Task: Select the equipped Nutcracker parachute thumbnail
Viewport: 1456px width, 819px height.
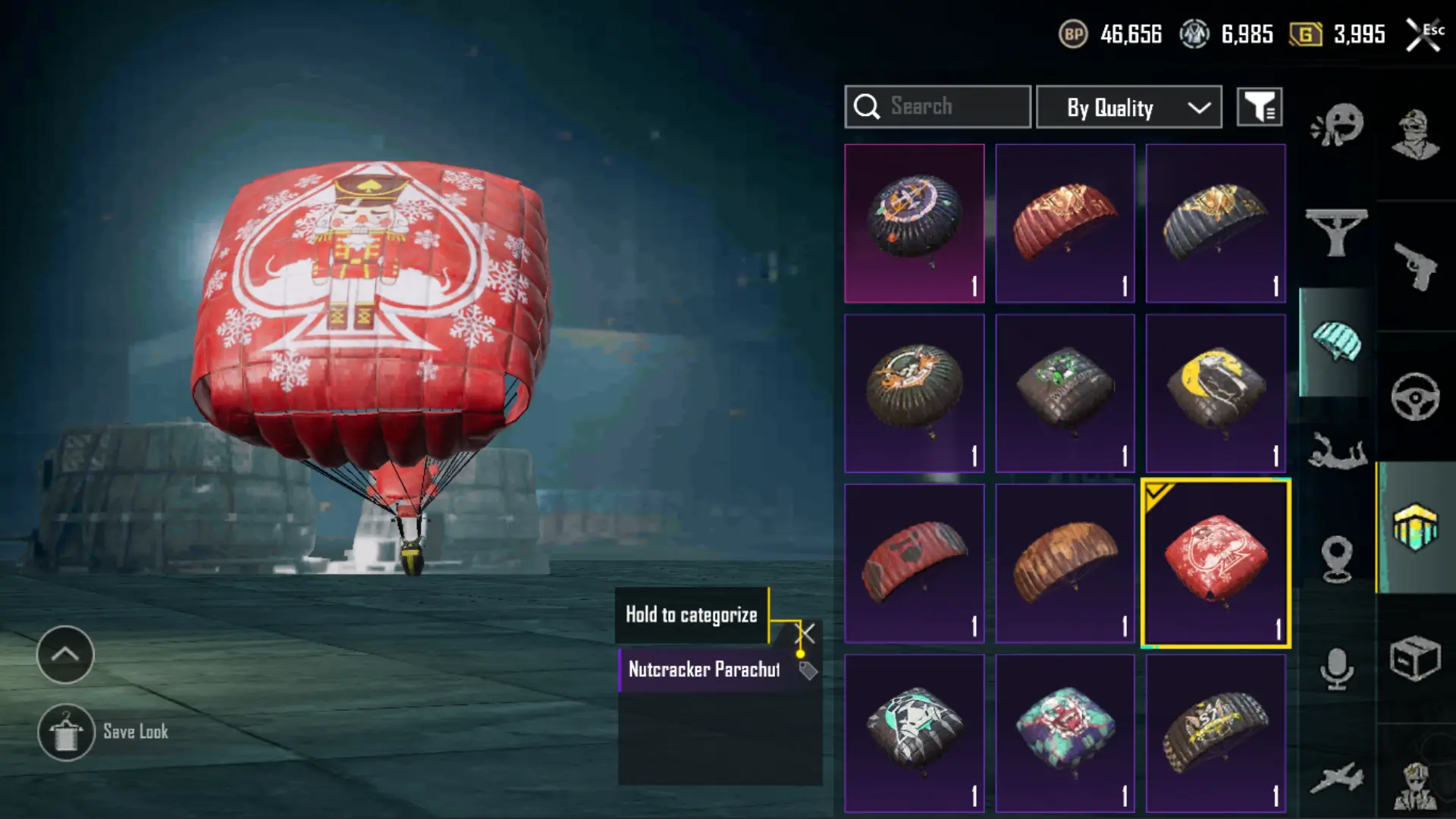Action: coord(1216,563)
